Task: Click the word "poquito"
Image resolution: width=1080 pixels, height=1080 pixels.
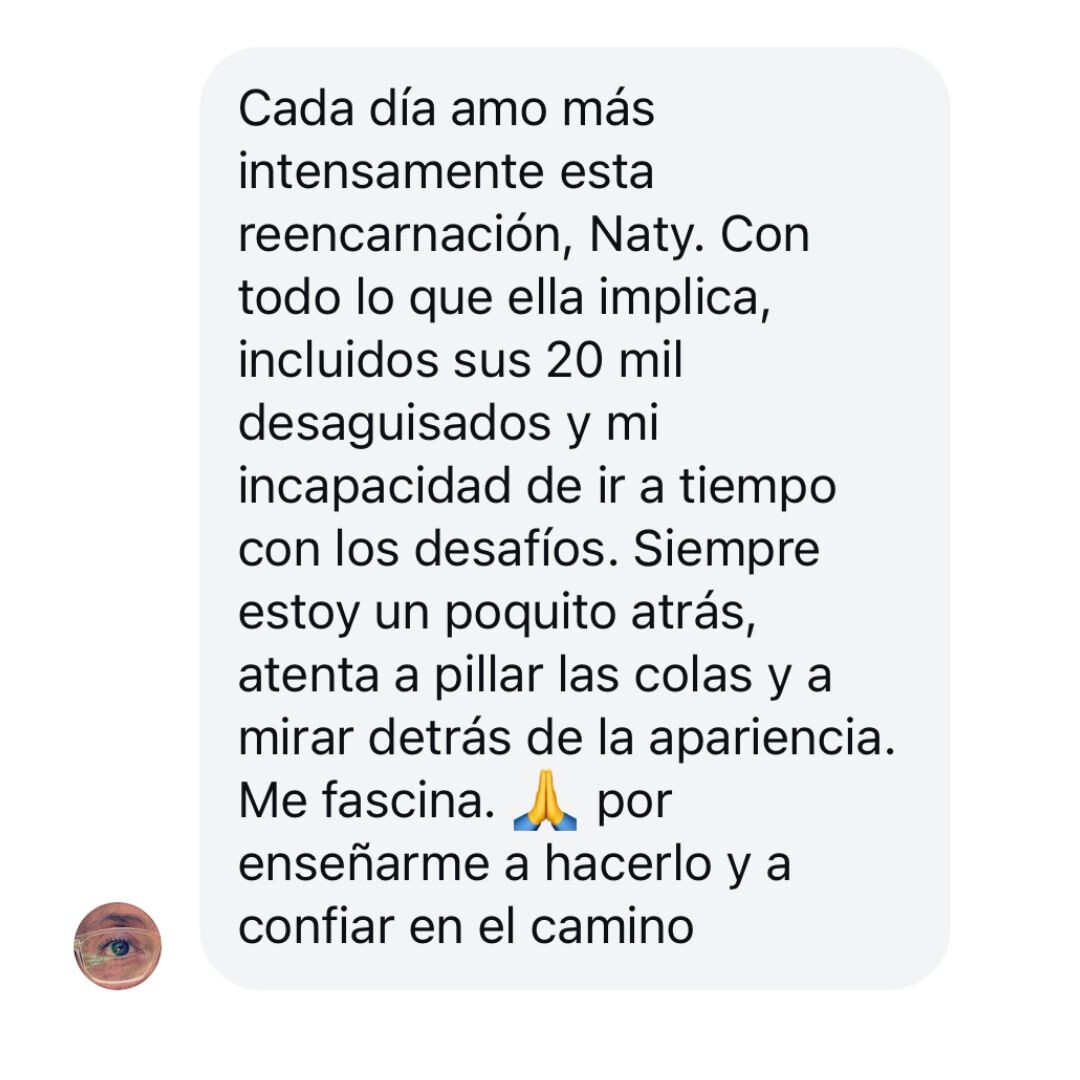Action: tap(530, 613)
